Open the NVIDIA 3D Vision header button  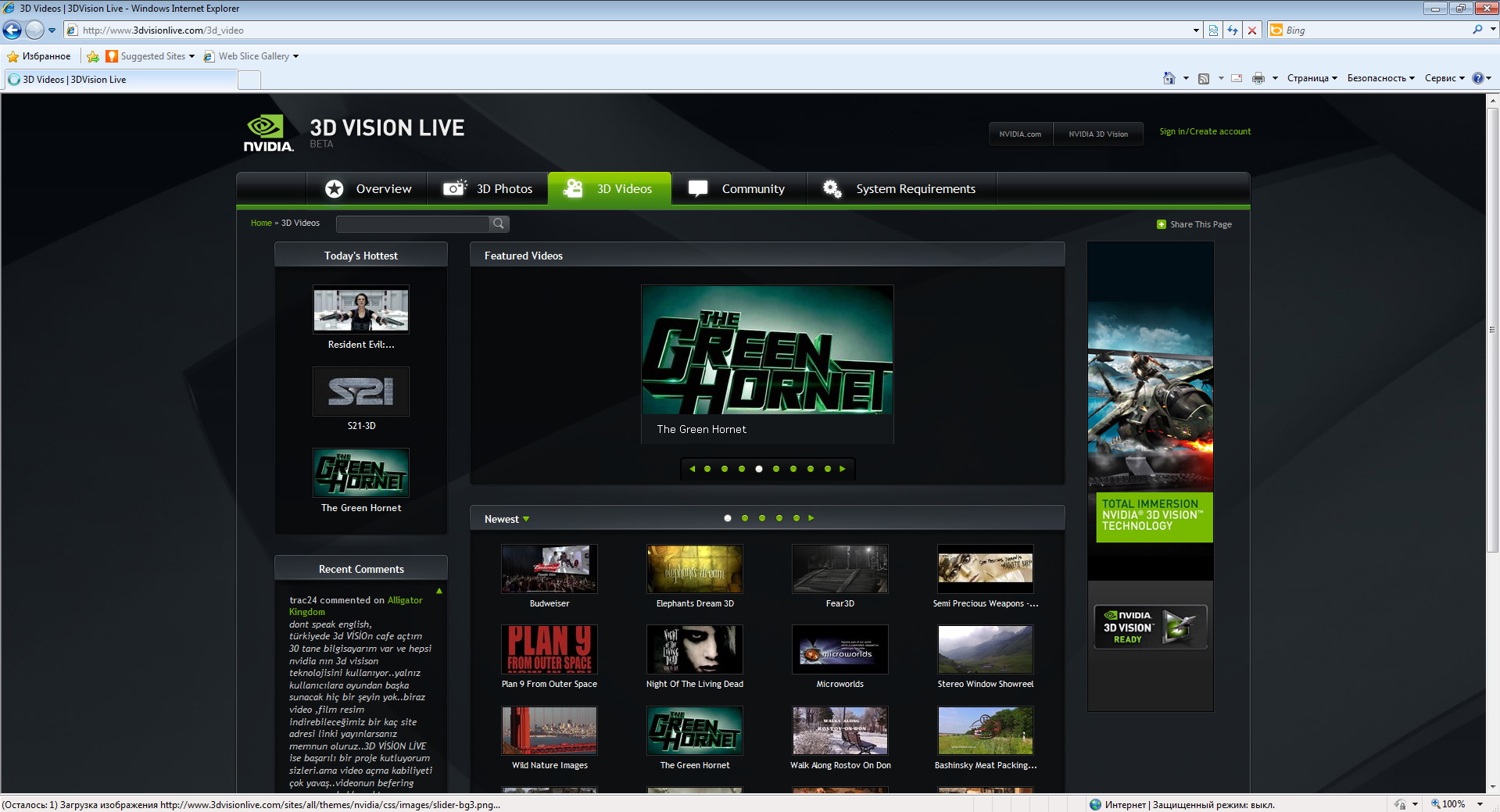pos(1098,134)
